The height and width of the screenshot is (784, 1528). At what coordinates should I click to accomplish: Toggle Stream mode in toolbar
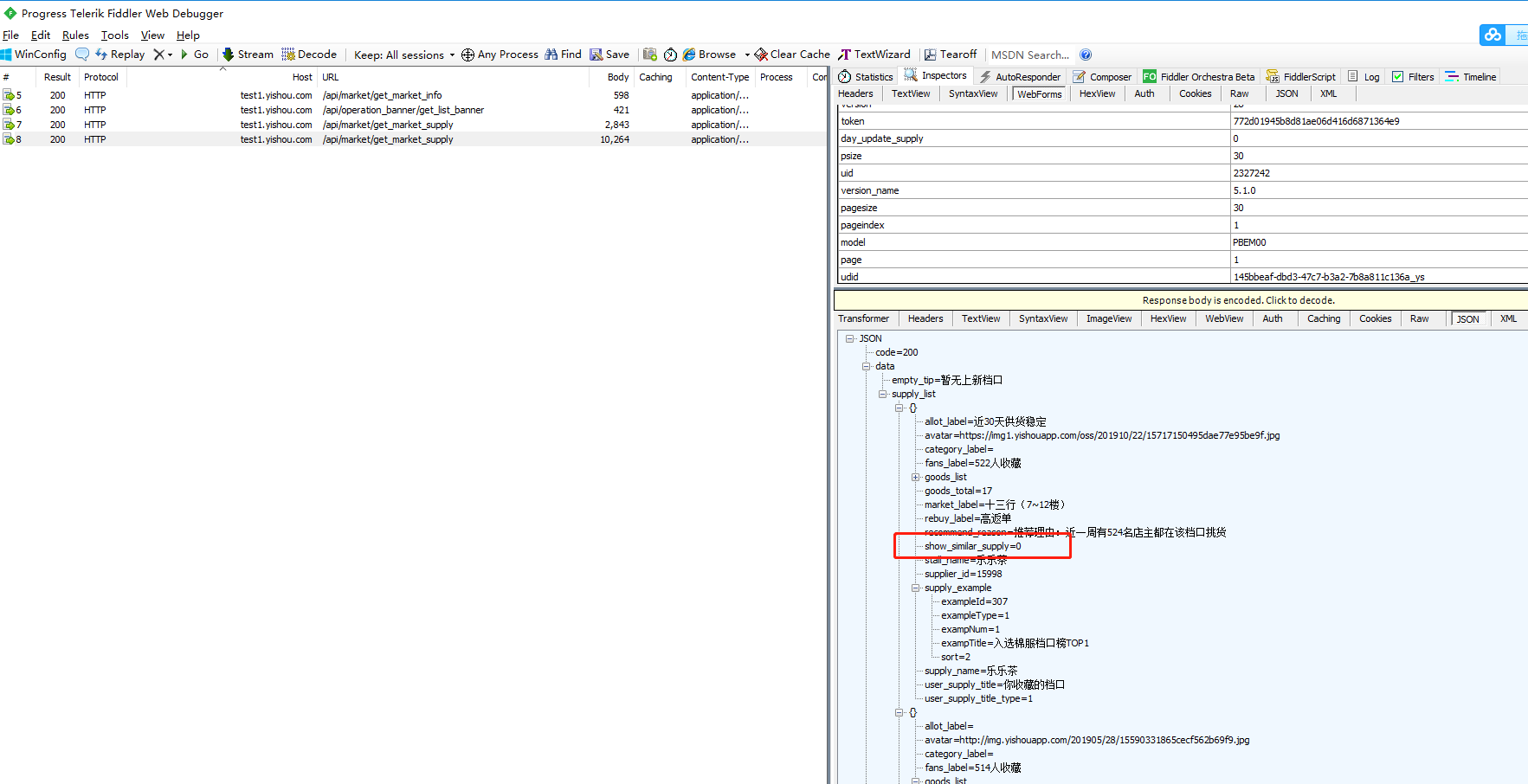click(248, 55)
